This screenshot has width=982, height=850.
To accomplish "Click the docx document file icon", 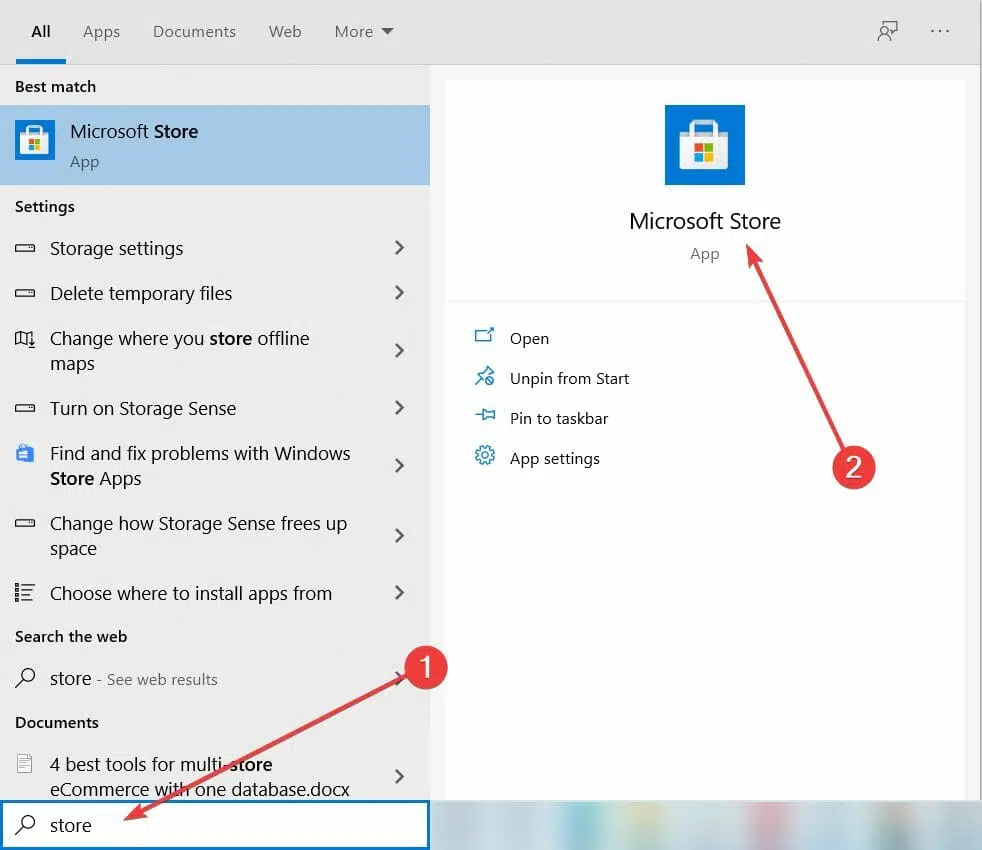I will (x=24, y=764).
